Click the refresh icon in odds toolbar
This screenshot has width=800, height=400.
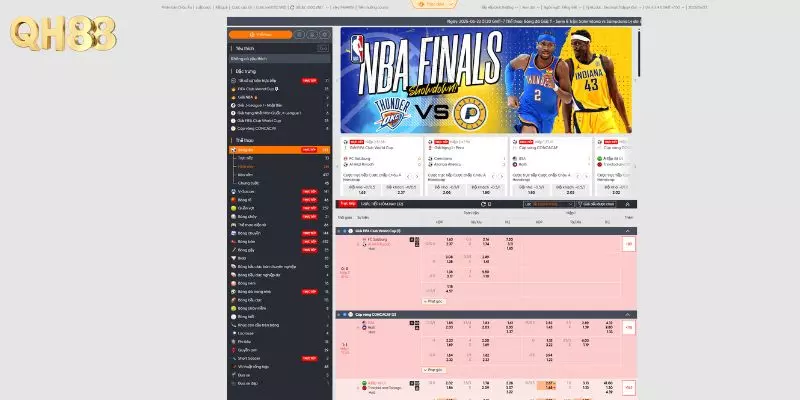tap(482, 203)
